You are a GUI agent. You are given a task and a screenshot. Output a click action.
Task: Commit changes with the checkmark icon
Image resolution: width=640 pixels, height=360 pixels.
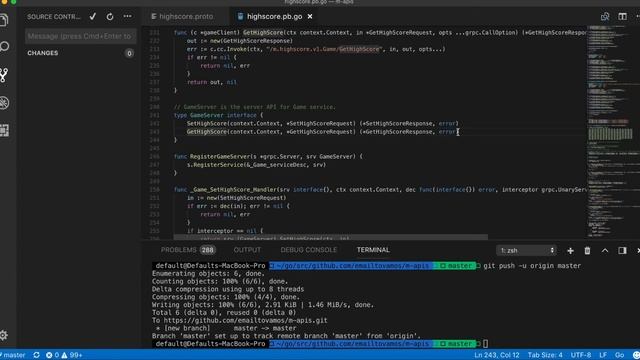(93, 17)
